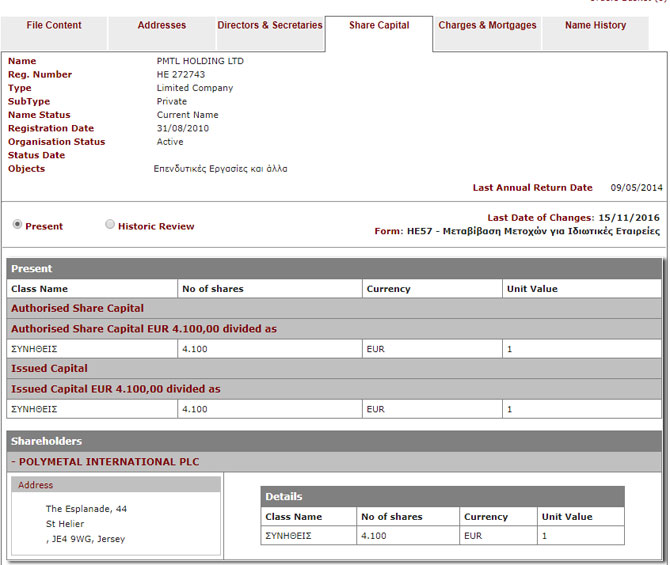Select the Historic Review radio button
This screenshot has width=670, height=565.
(110, 224)
